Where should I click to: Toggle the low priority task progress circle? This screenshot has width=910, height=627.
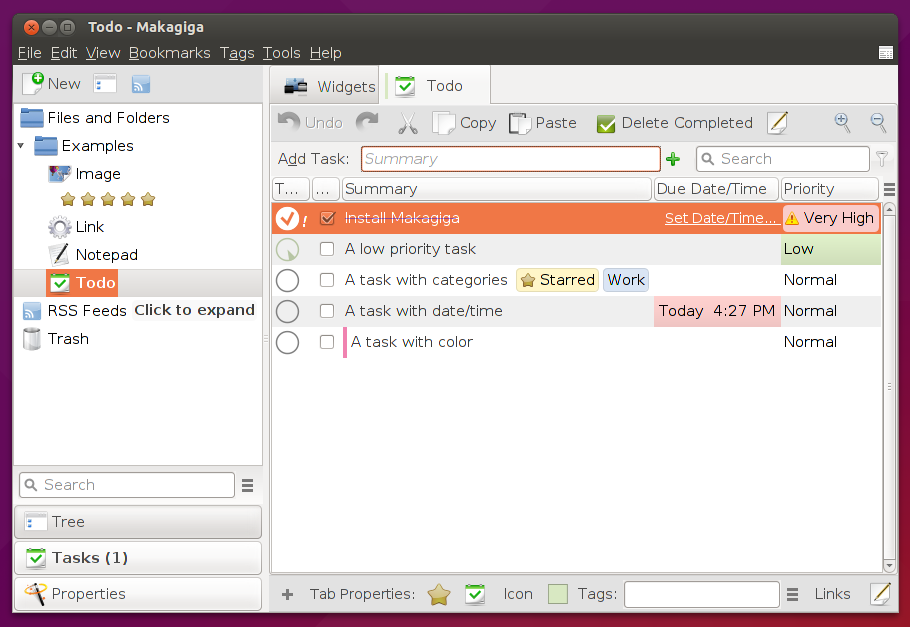pyautogui.click(x=287, y=250)
